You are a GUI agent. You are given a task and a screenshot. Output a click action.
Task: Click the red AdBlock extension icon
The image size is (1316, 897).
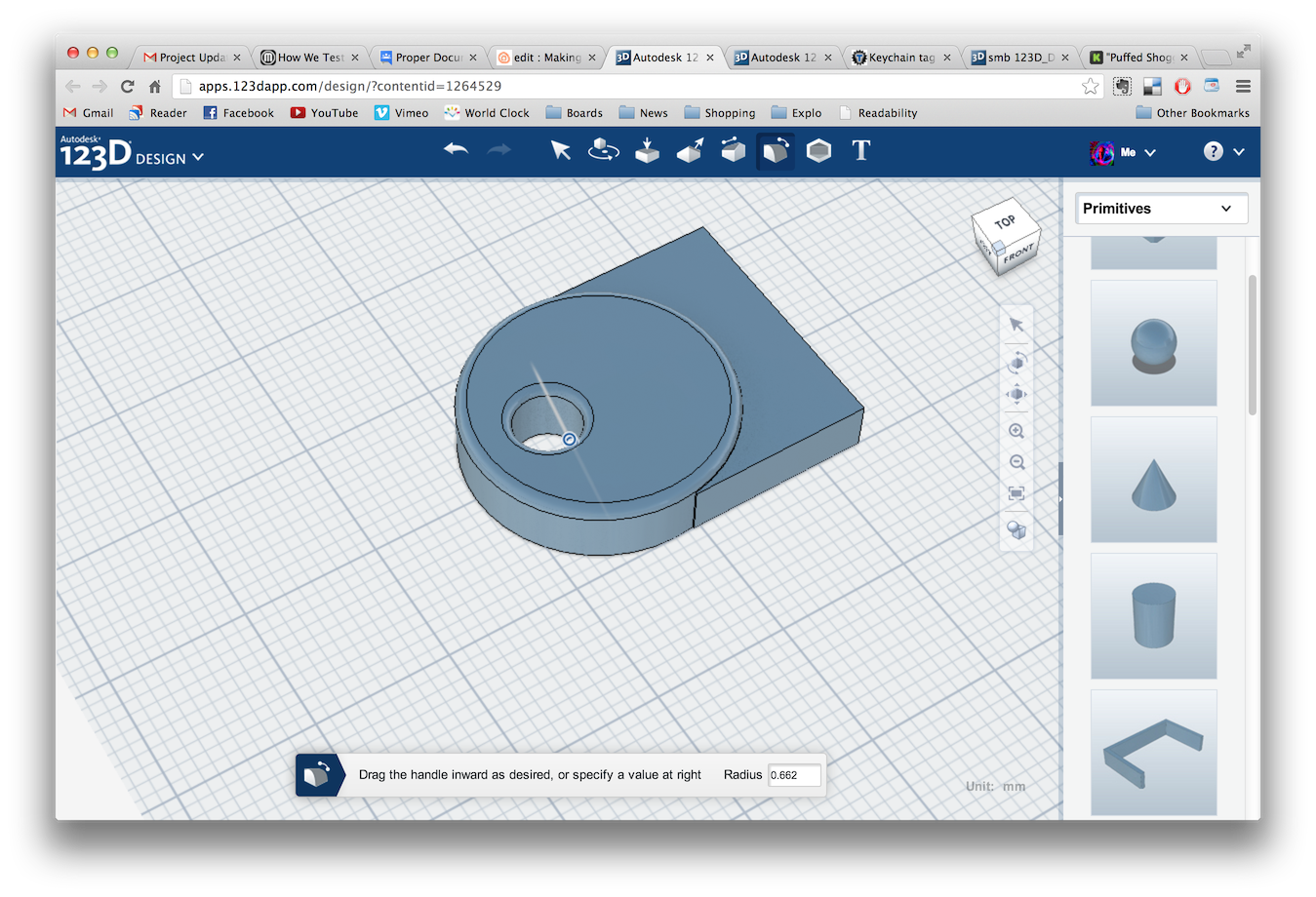pyautogui.click(x=1182, y=86)
